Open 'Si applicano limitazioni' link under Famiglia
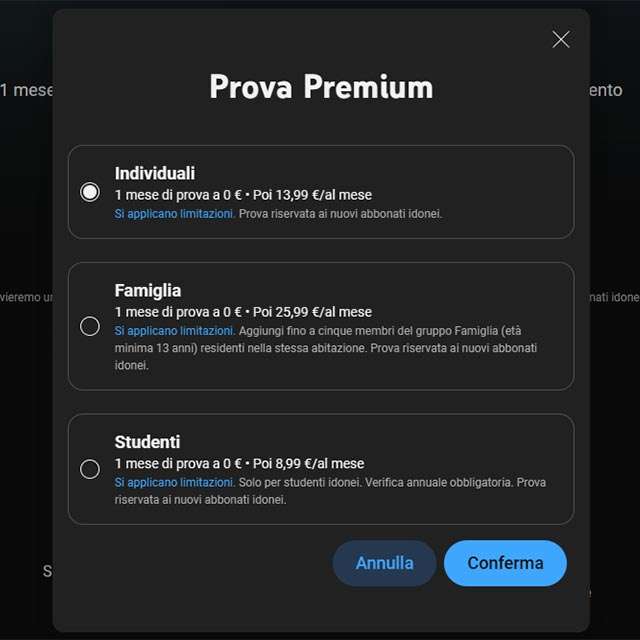 (172, 330)
